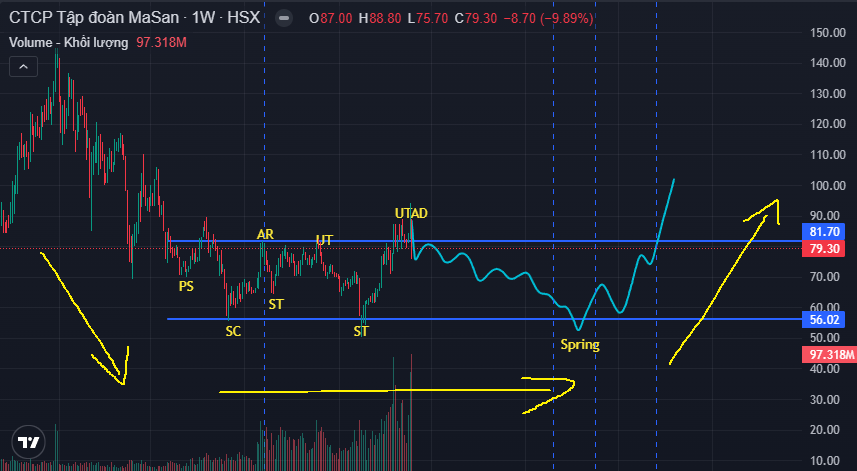
Task: Click the 150.00 price axis tick
Action: coord(827,33)
